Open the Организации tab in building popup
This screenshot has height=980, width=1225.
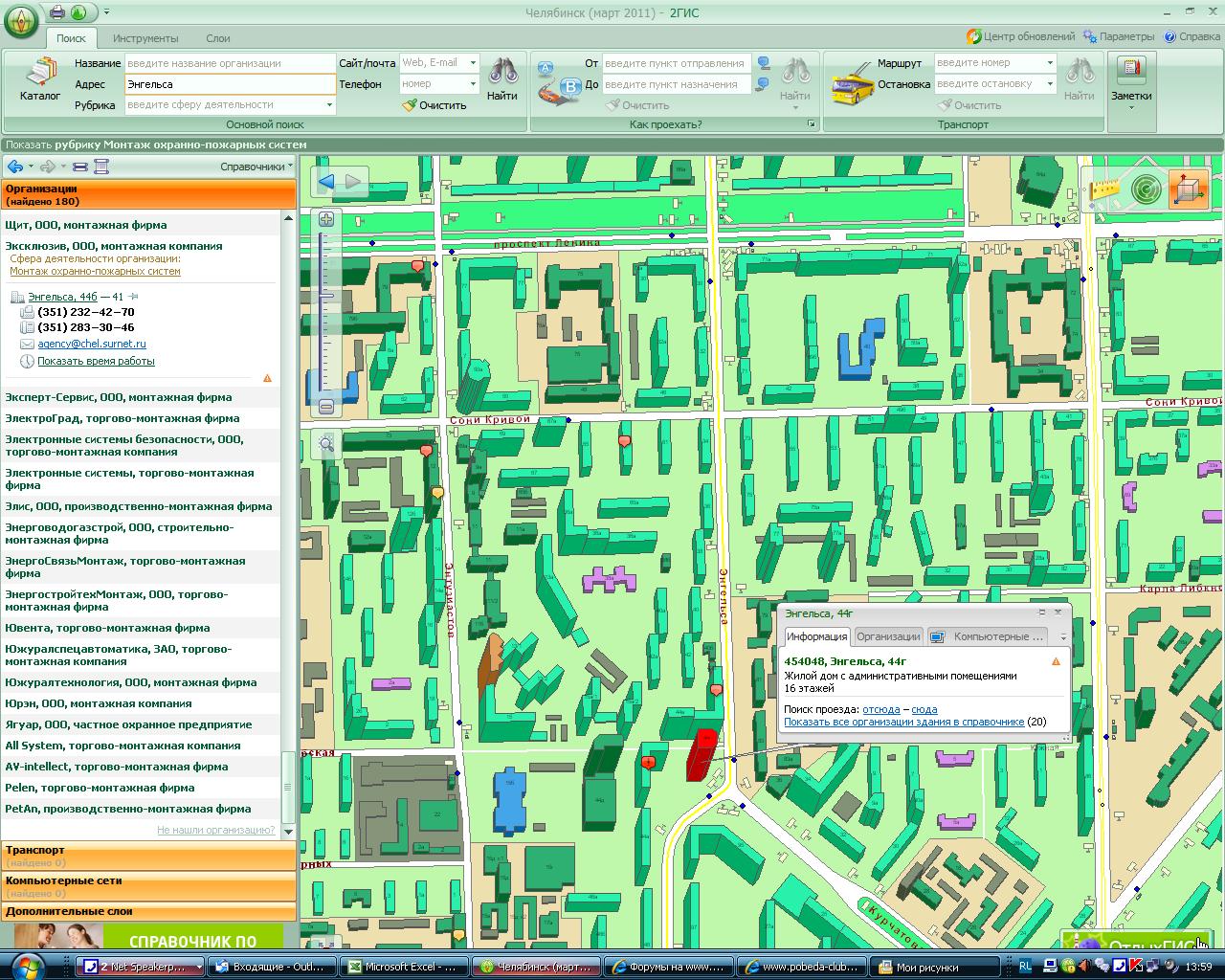click(887, 636)
